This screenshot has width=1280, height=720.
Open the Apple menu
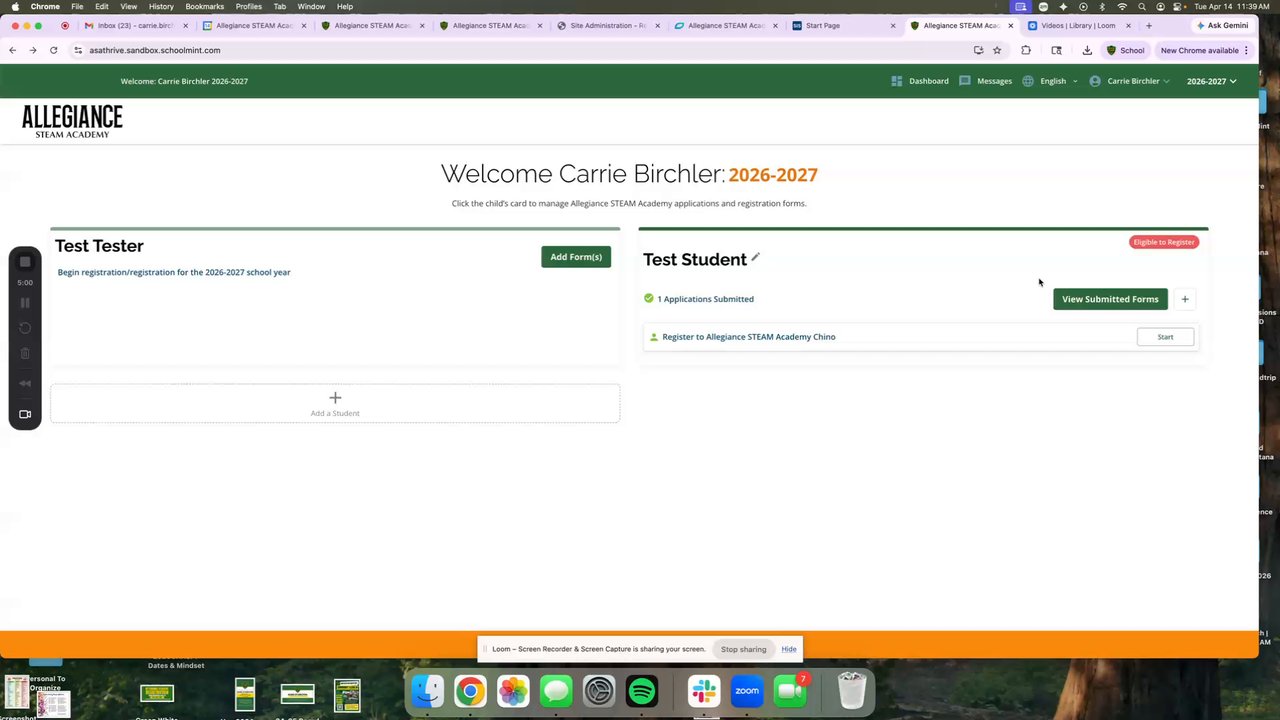point(16,7)
